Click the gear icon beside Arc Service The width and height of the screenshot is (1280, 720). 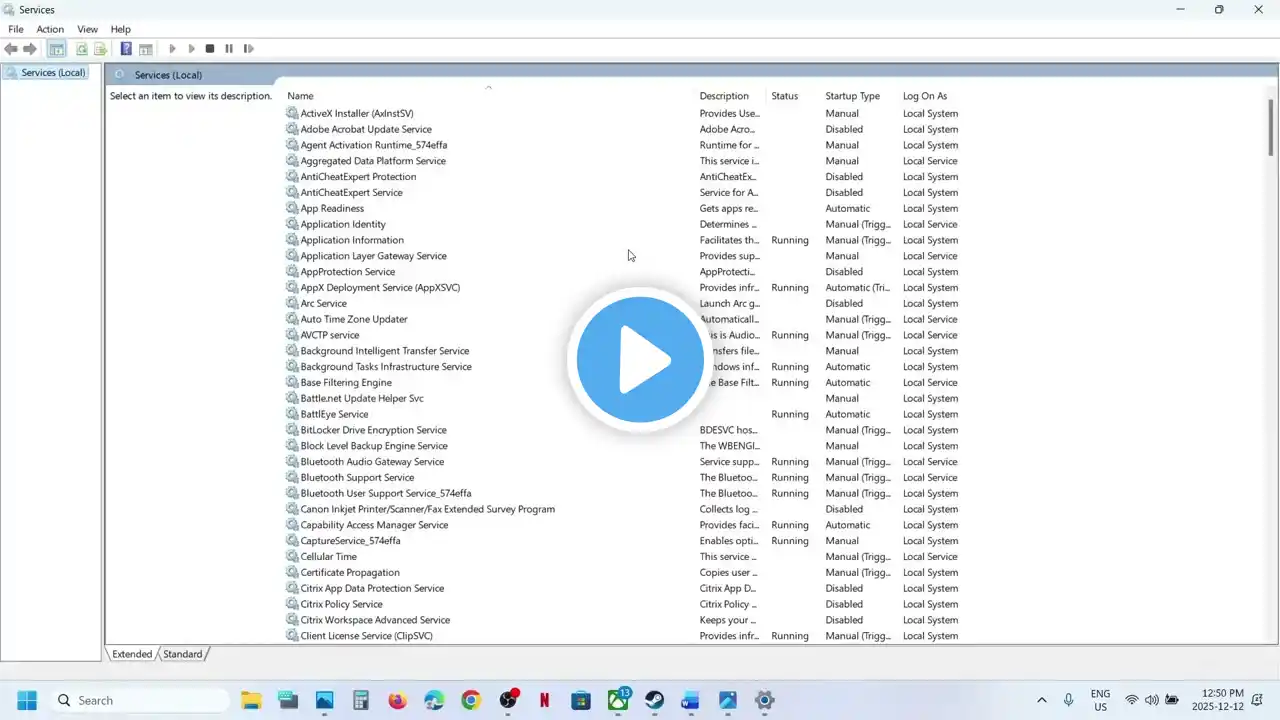click(x=292, y=303)
